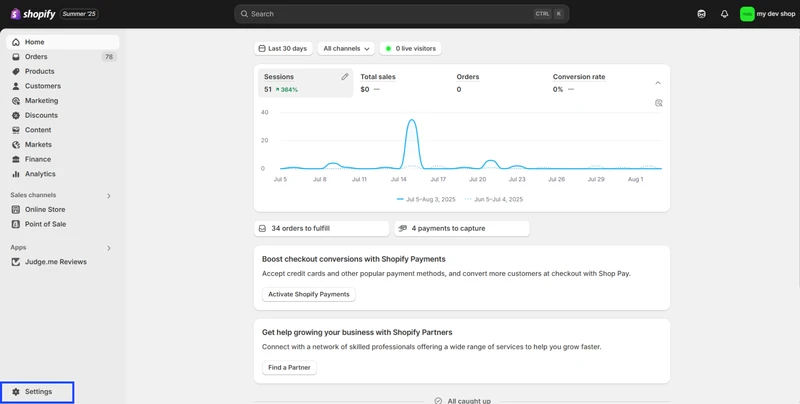Image resolution: width=800 pixels, height=404 pixels.
Task: Open Content in the sidebar
Action: (x=63, y=130)
